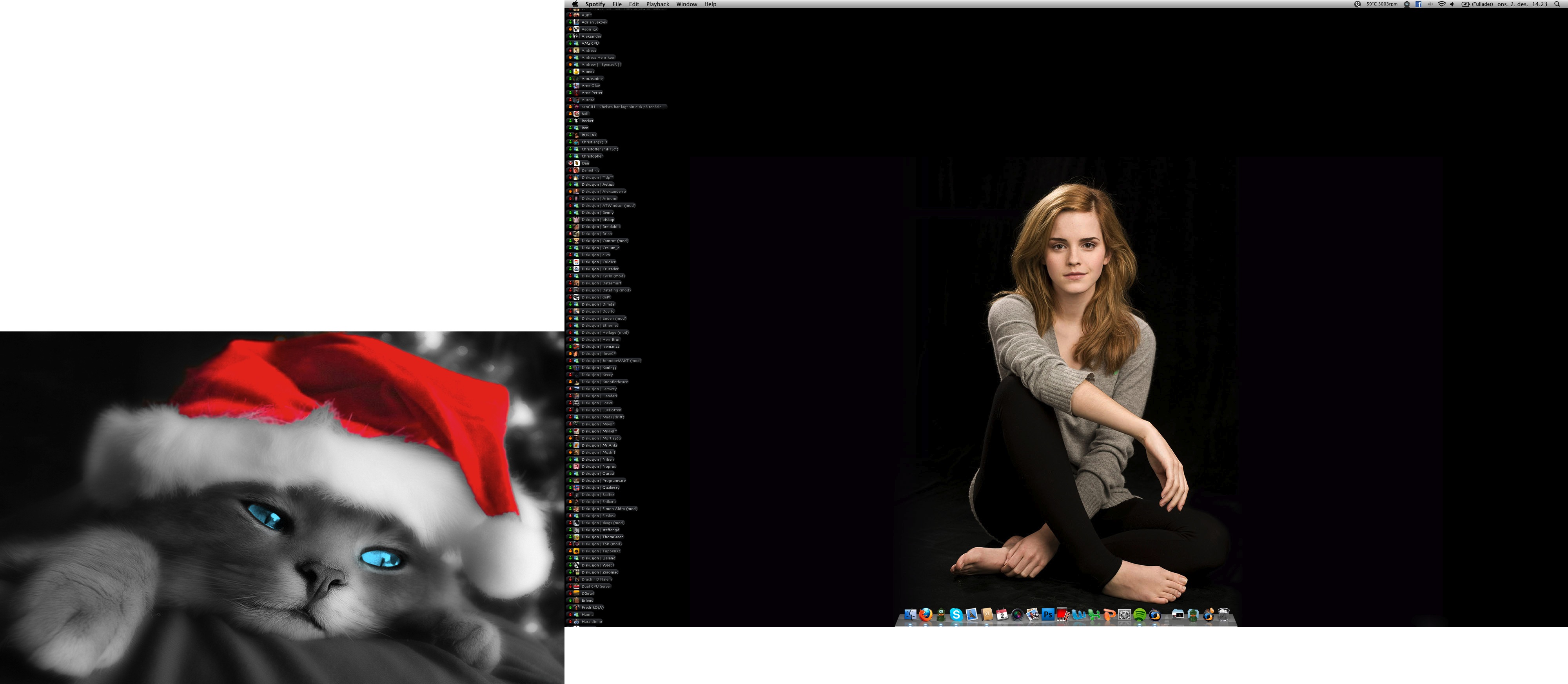Open the Help menu
Screen dimensions: 1568x684
tap(710, 4)
